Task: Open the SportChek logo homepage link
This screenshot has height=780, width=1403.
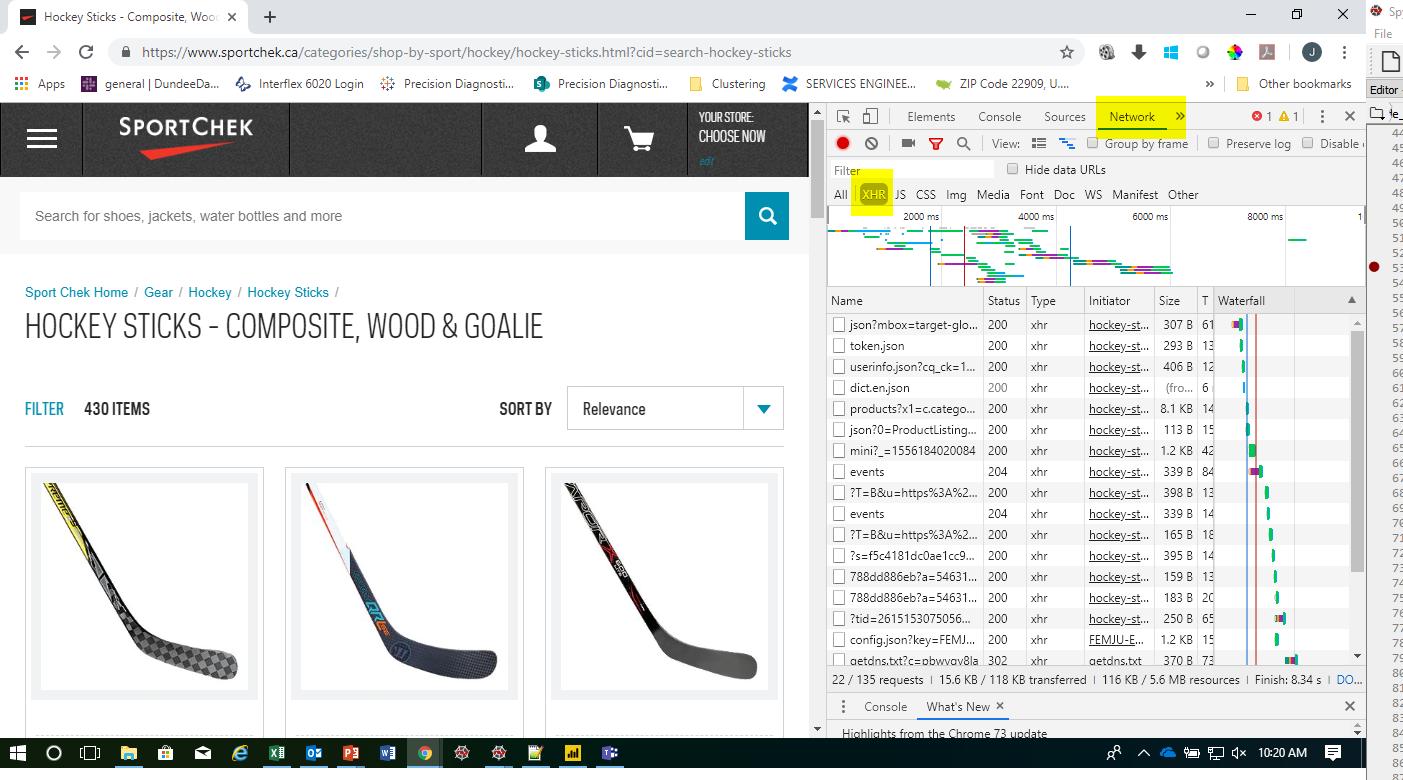Action: click(186, 138)
